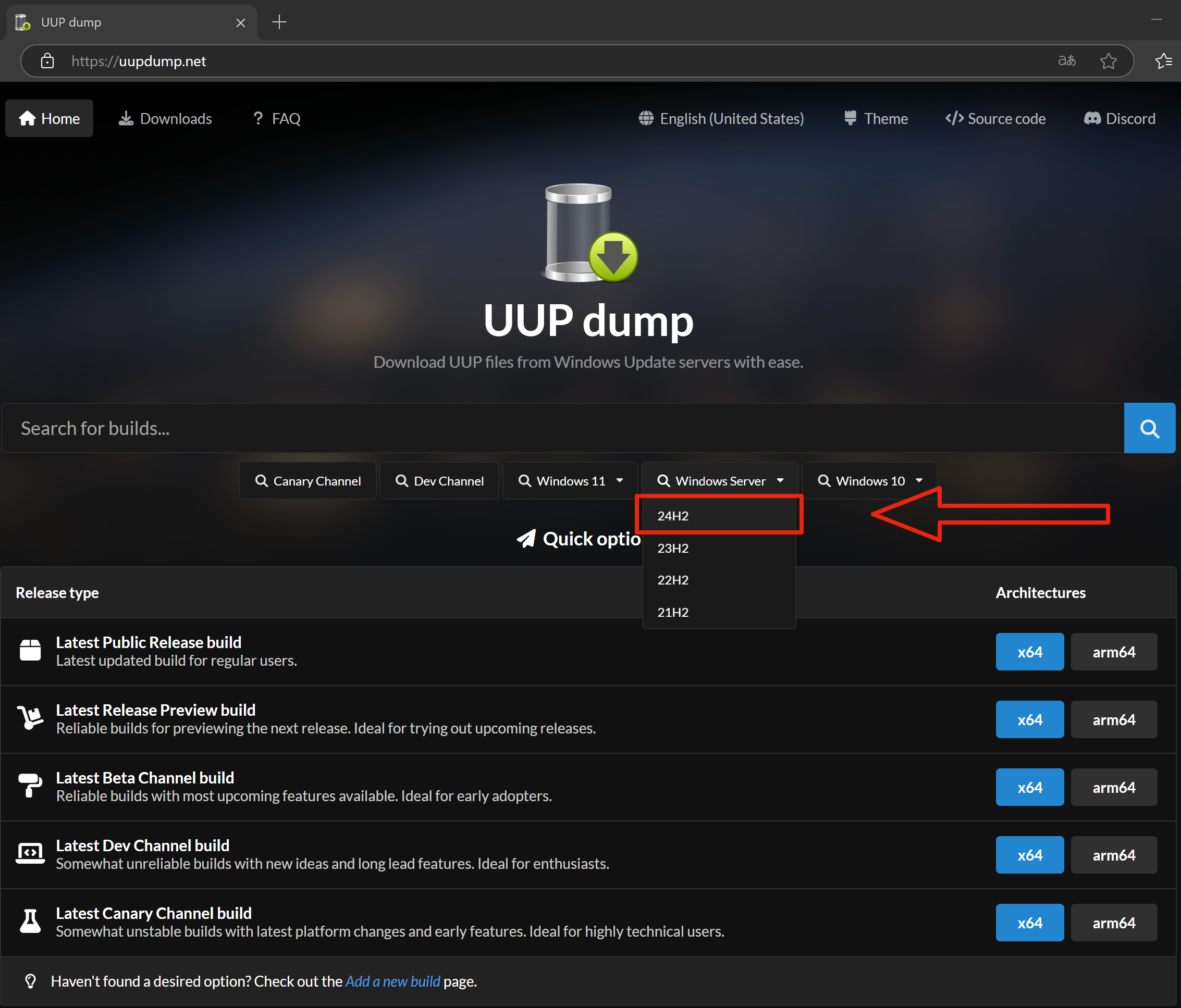Open the browser favorites list icon
Screen dimensions: 1181x1008
point(1163,61)
